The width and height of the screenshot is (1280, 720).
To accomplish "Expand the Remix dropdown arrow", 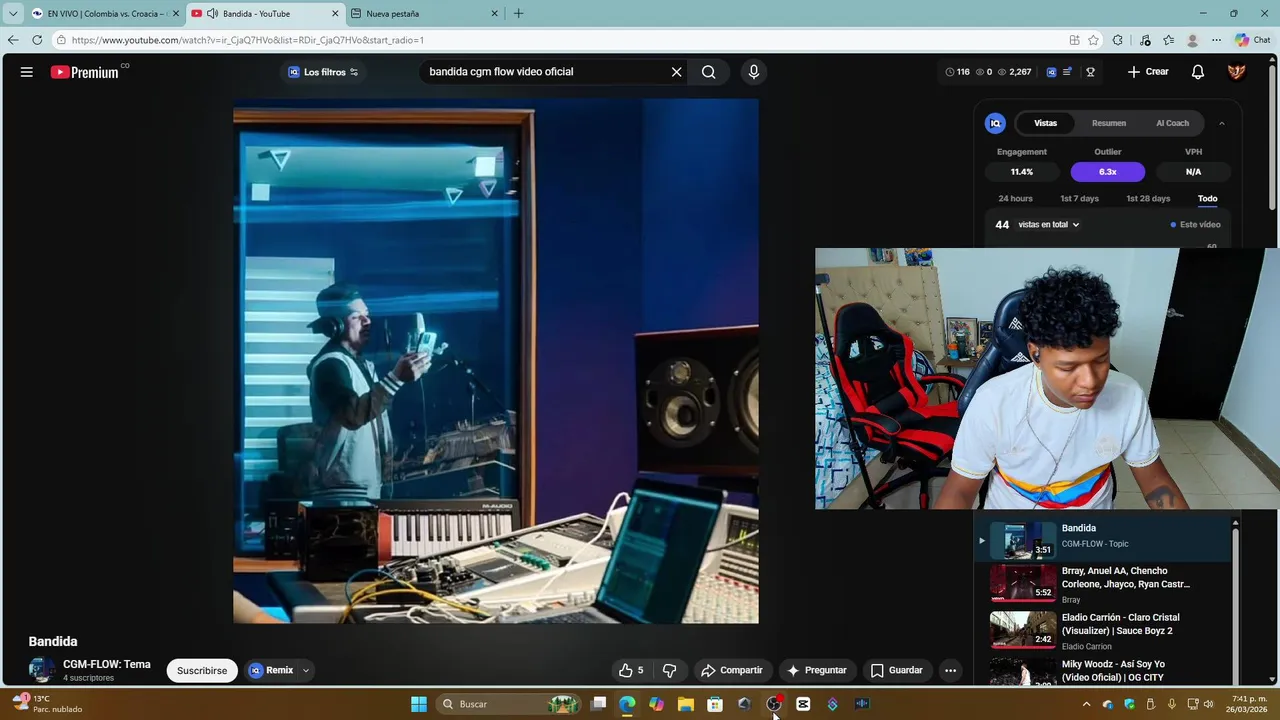I will click(305, 670).
